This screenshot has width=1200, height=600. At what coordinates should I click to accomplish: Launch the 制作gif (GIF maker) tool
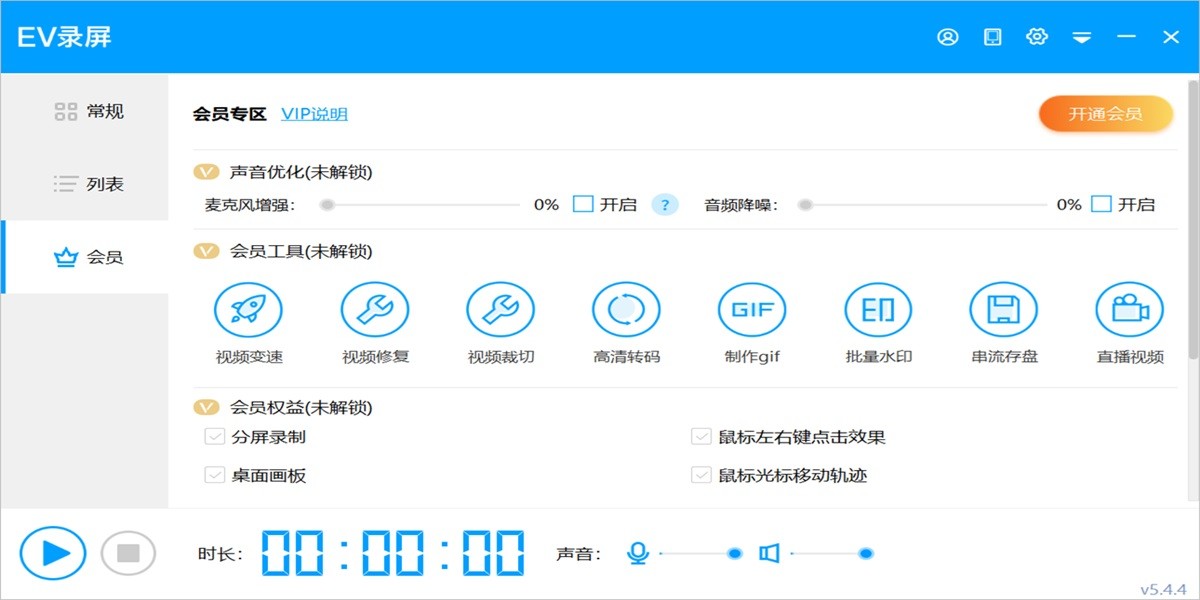coord(752,309)
